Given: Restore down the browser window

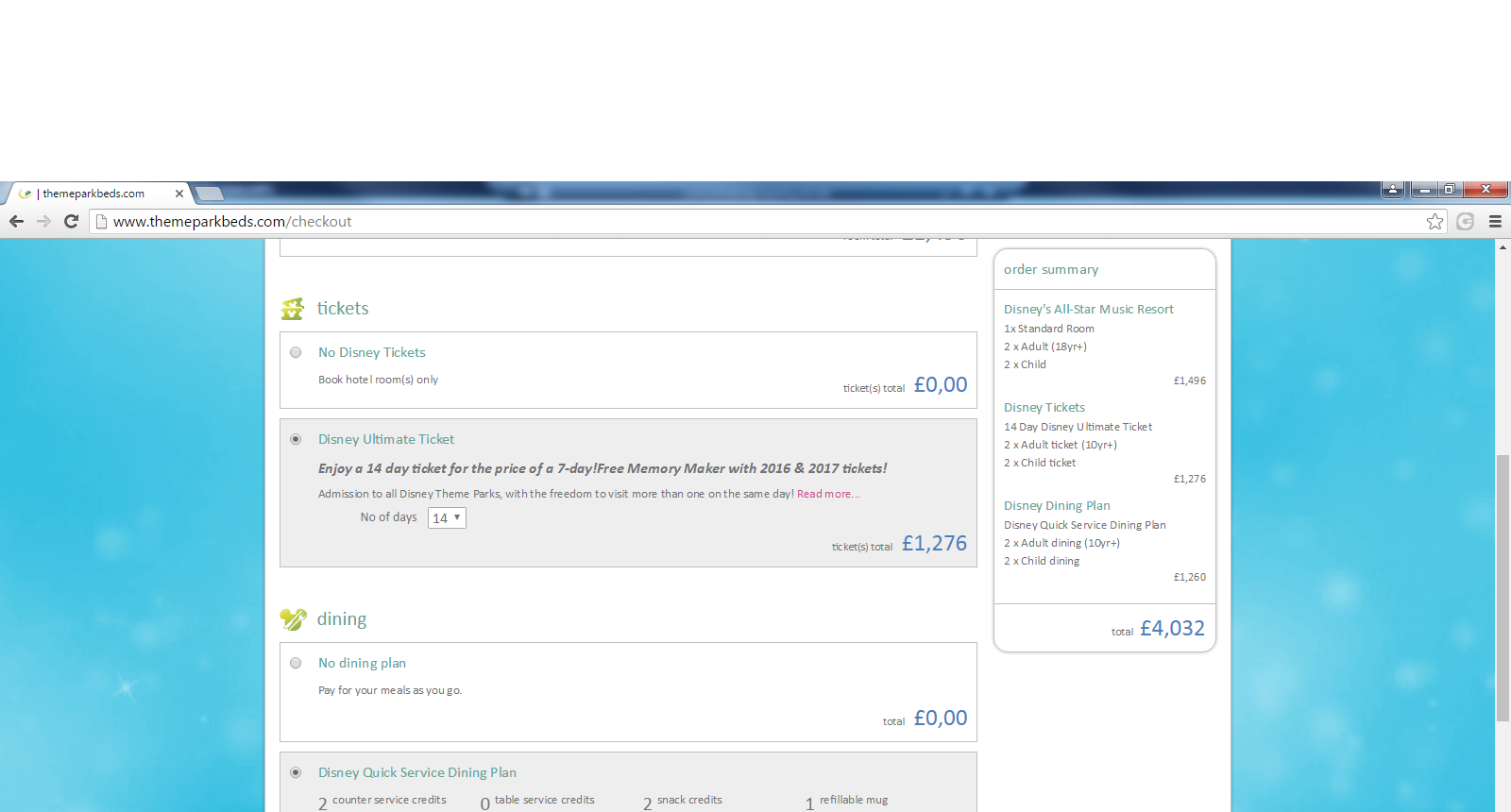Looking at the screenshot, I should pos(1450,189).
